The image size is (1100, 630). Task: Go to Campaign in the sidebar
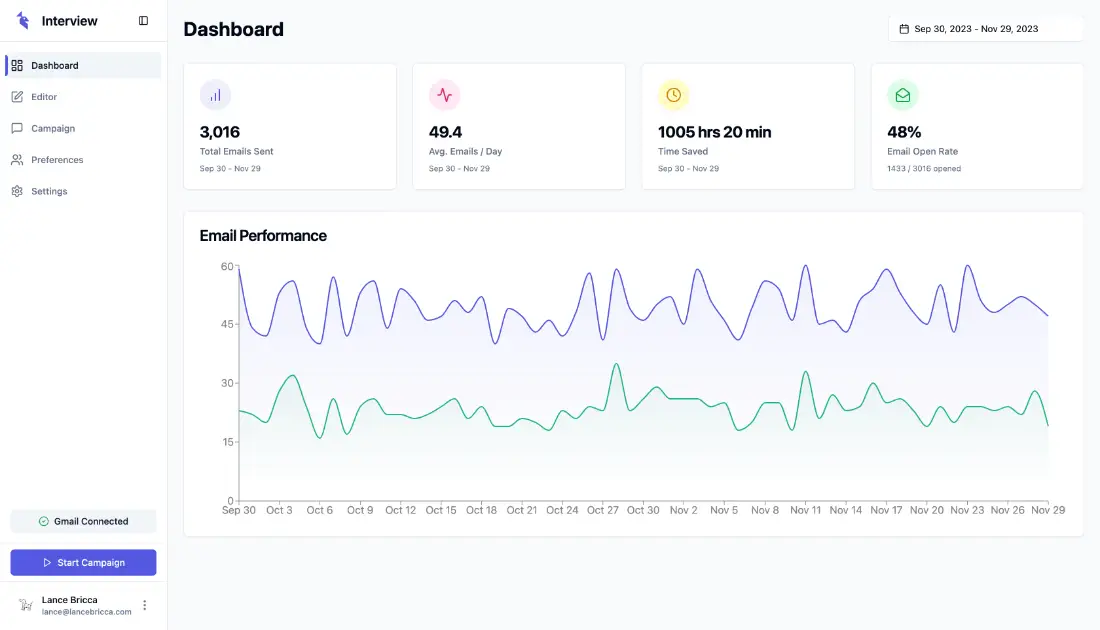[52, 128]
